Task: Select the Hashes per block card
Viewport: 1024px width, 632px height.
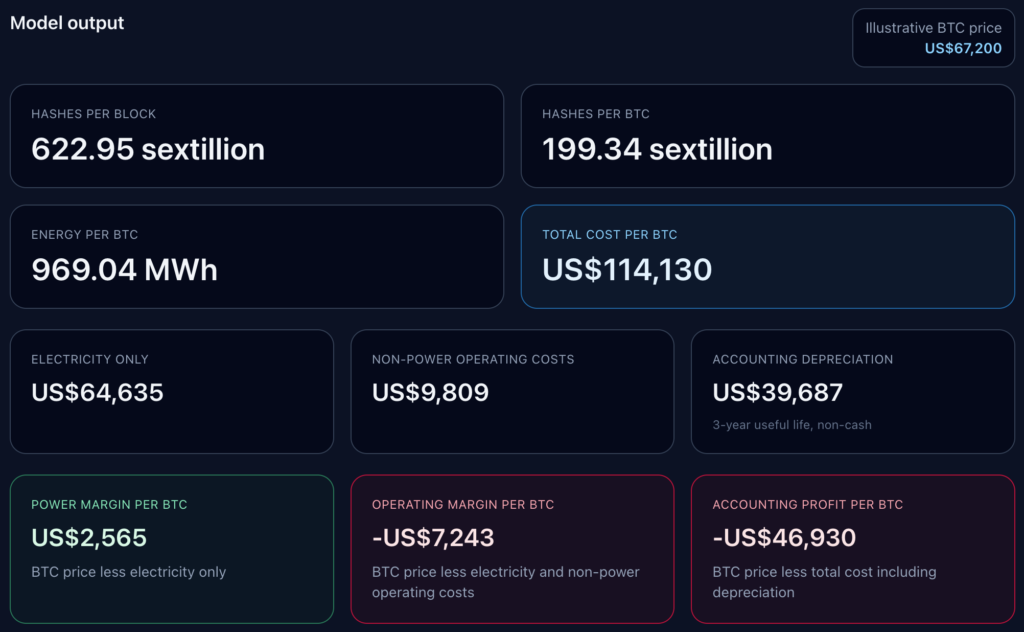Action: point(256,136)
